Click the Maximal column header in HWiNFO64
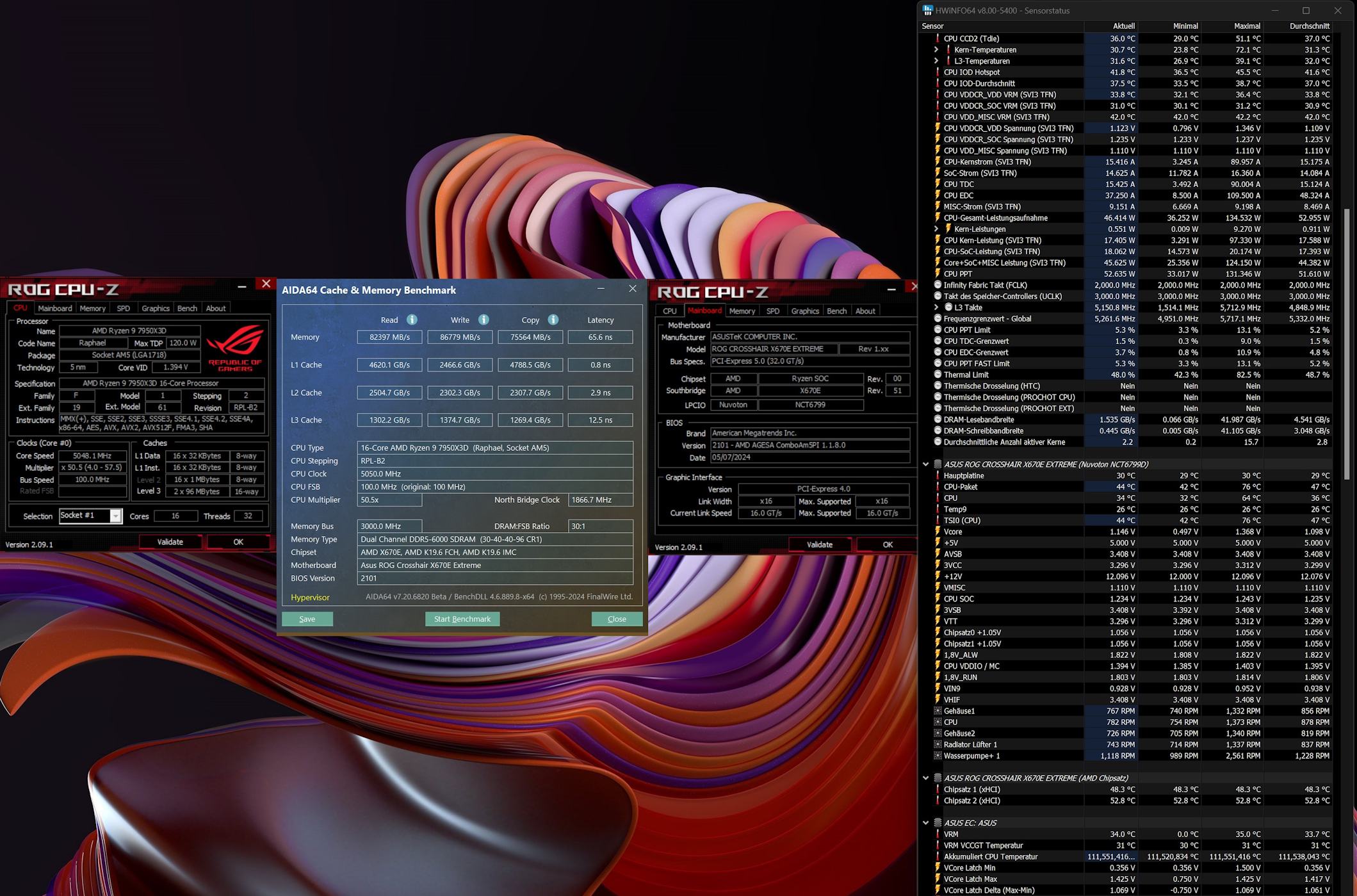 [x=1232, y=26]
